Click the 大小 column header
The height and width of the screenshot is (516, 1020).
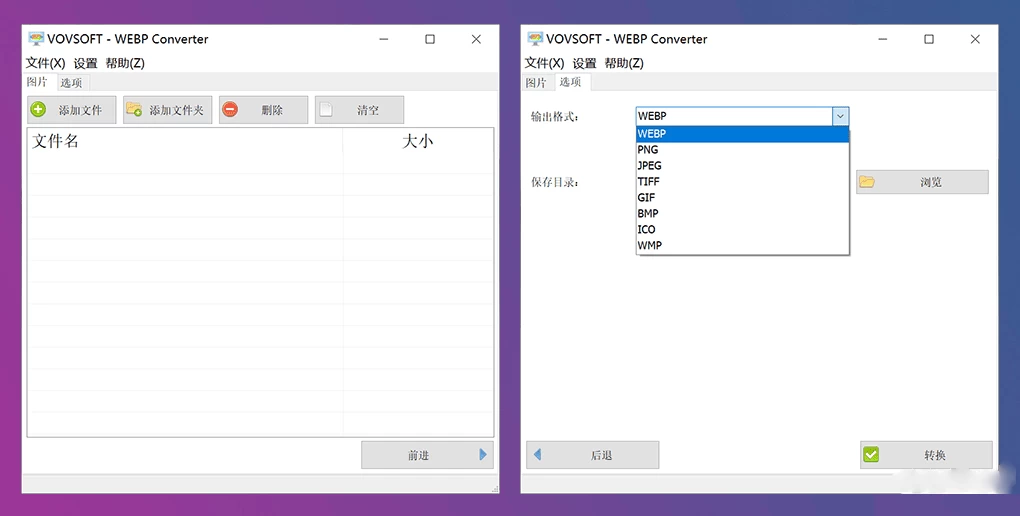418,141
